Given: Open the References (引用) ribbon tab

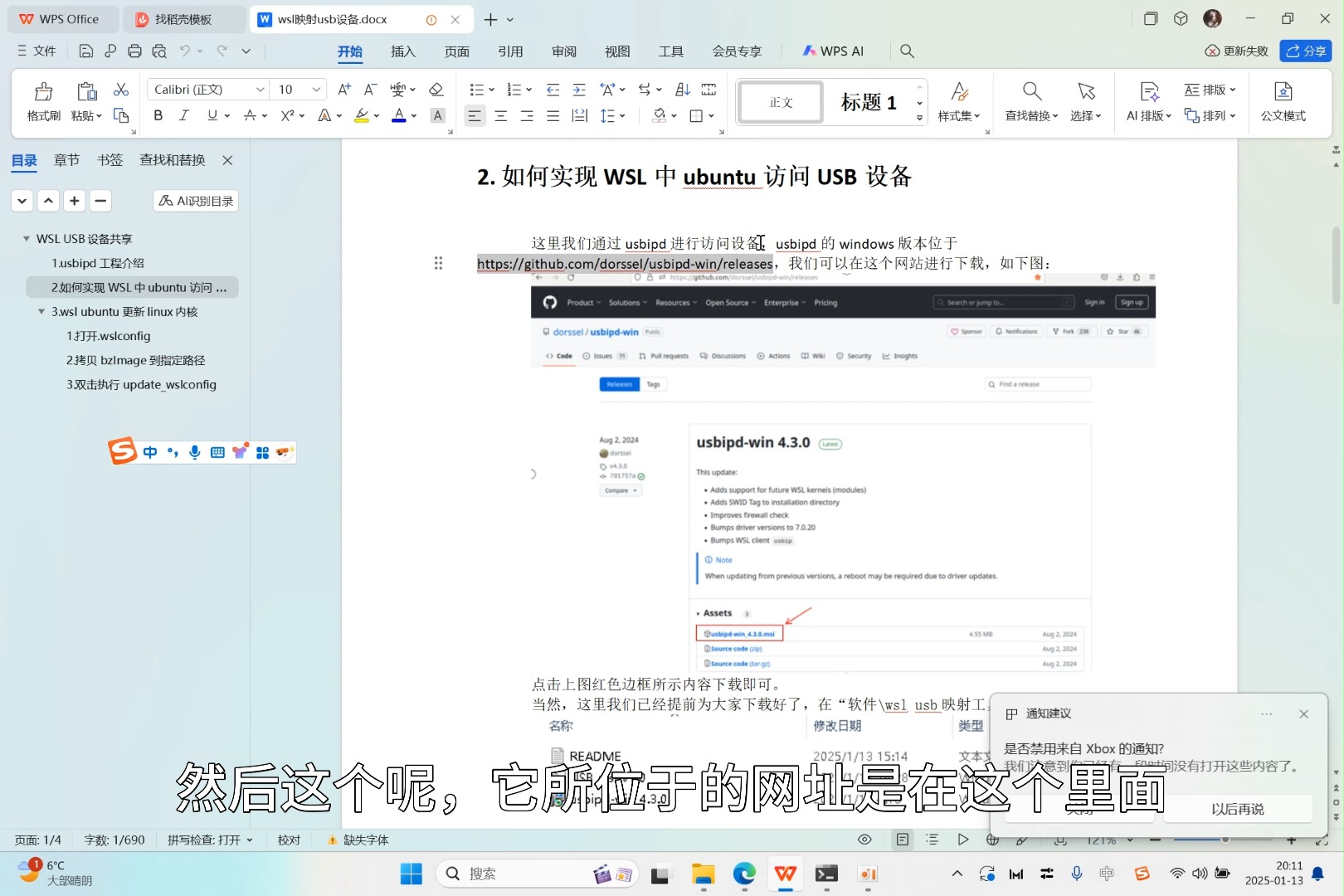Looking at the screenshot, I should 510,51.
